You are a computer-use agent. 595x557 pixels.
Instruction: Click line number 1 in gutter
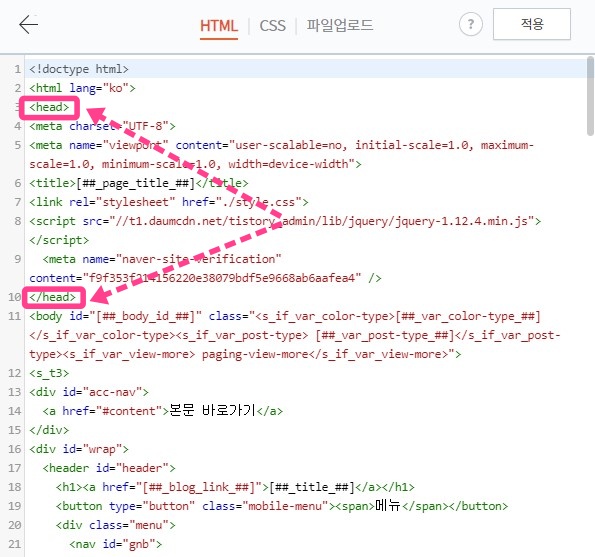17,69
